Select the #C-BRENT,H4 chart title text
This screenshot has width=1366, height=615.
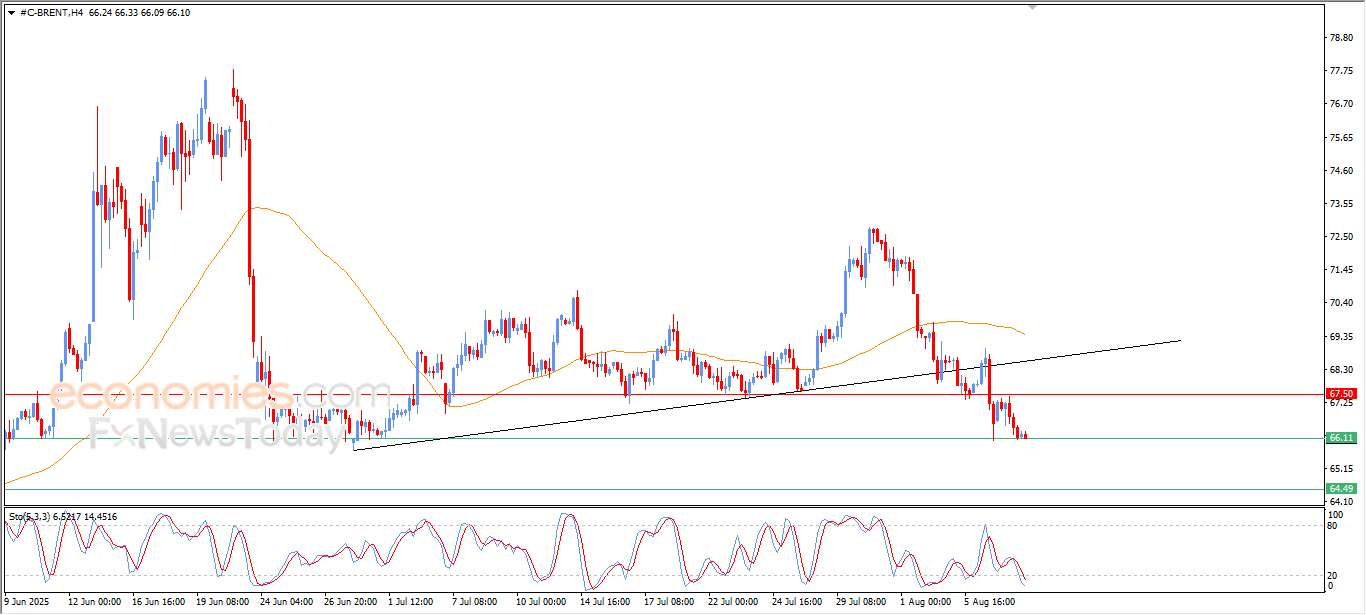51,12
